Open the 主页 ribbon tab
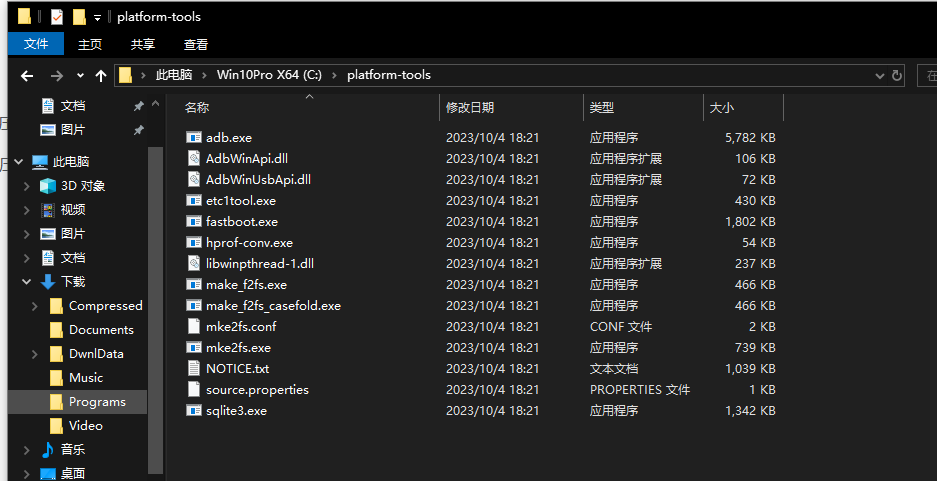 point(90,44)
